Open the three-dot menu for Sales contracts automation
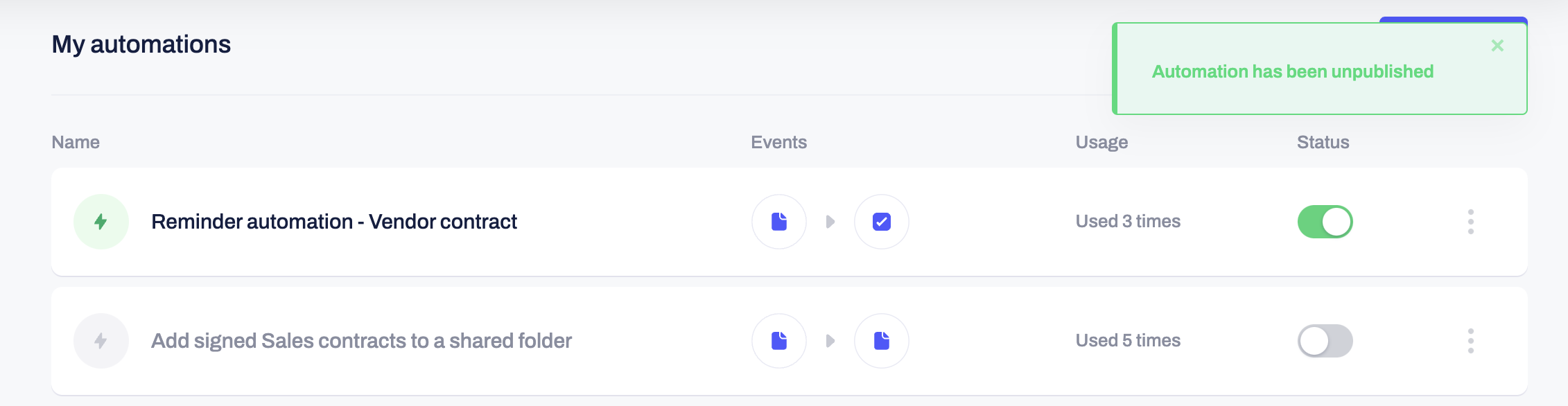This screenshot has height=406, width=1568. coord(1470,341)
